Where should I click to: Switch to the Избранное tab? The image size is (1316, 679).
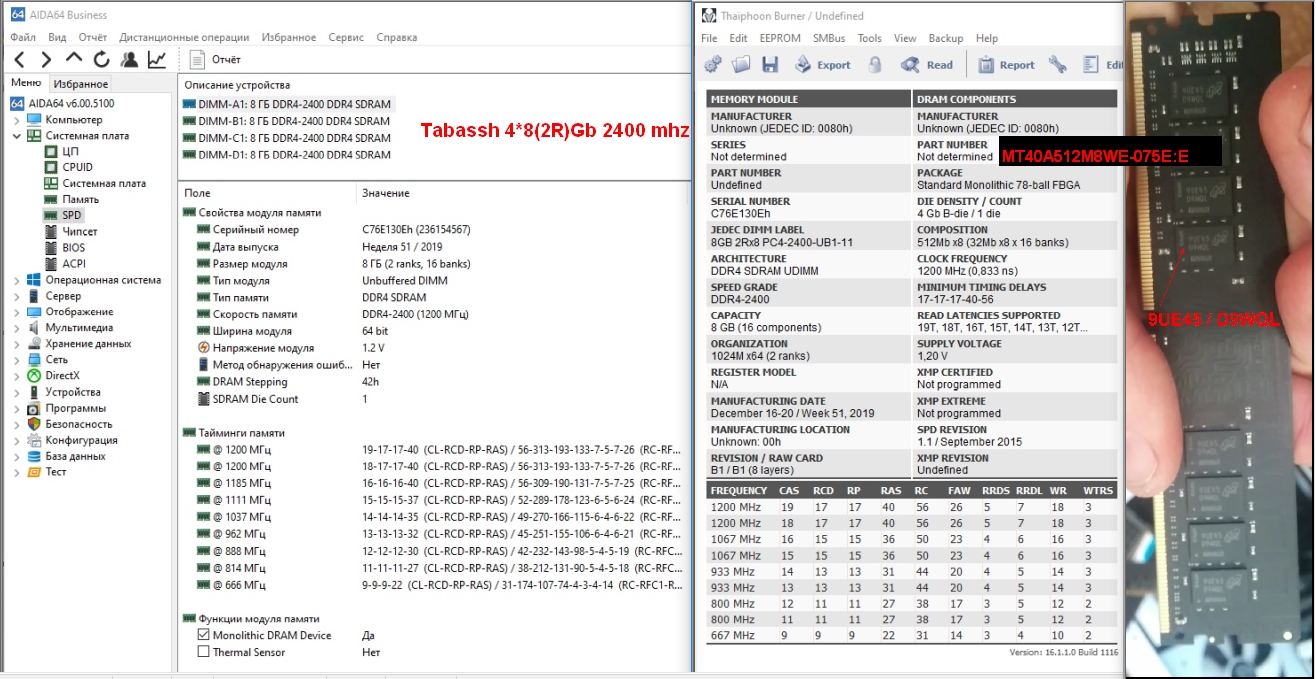pyautogui.click(x=81, y=84)
